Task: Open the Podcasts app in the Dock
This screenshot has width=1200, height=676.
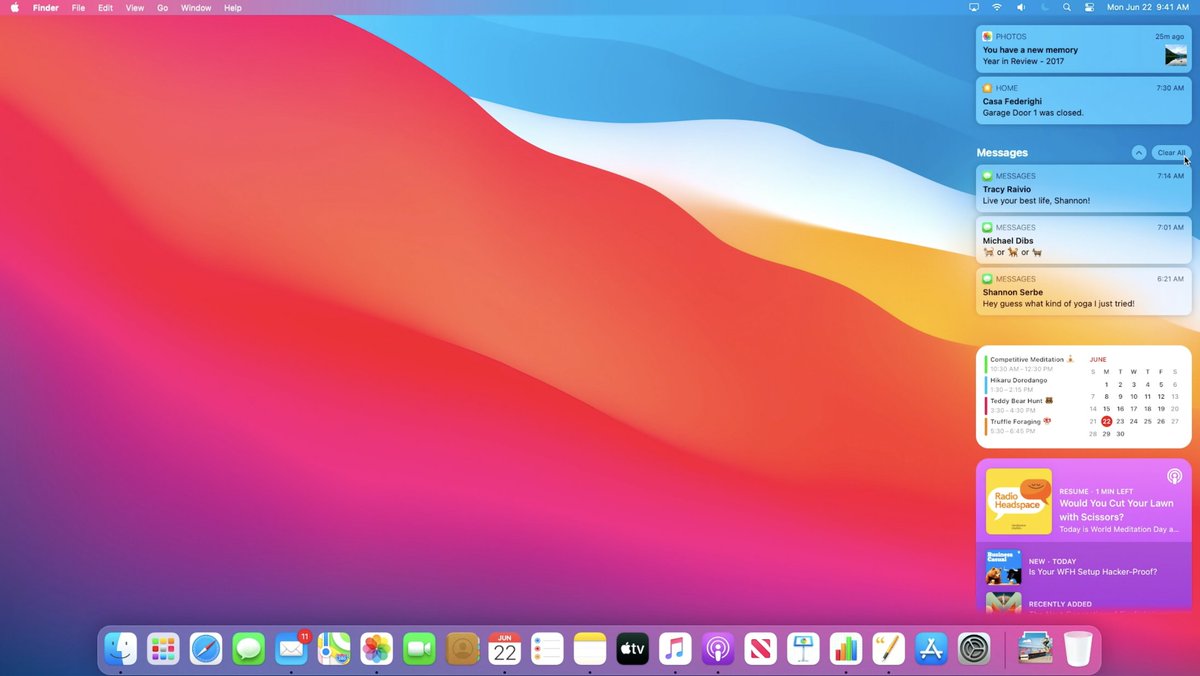Action: click(718, 649)
